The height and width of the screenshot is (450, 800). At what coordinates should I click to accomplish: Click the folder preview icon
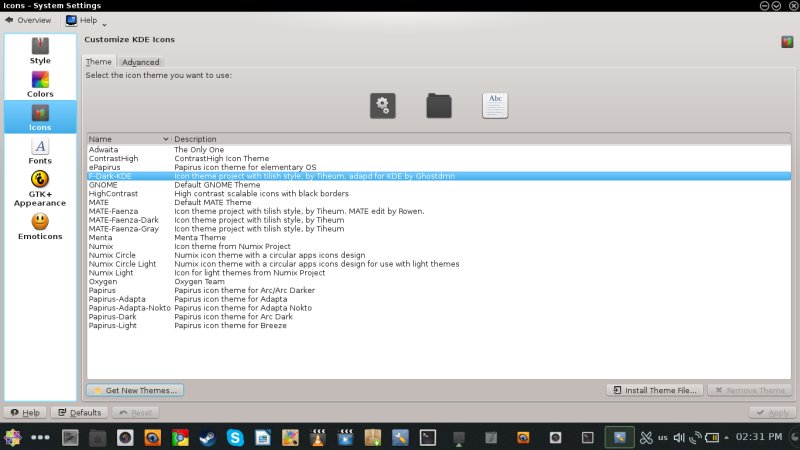click(438, 105)
